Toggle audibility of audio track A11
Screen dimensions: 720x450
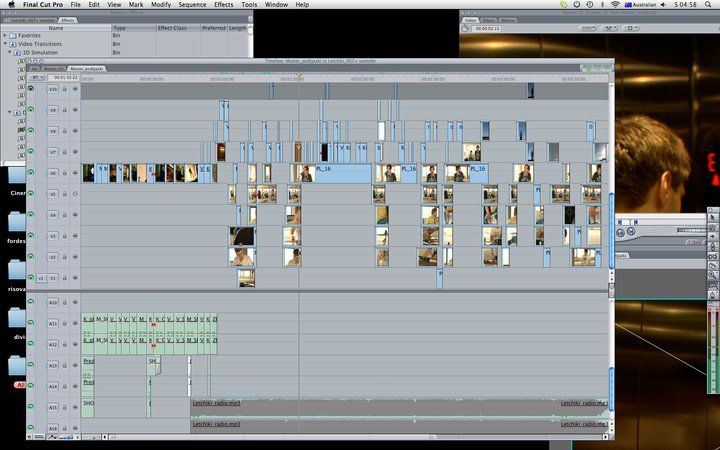click(31, 323)
